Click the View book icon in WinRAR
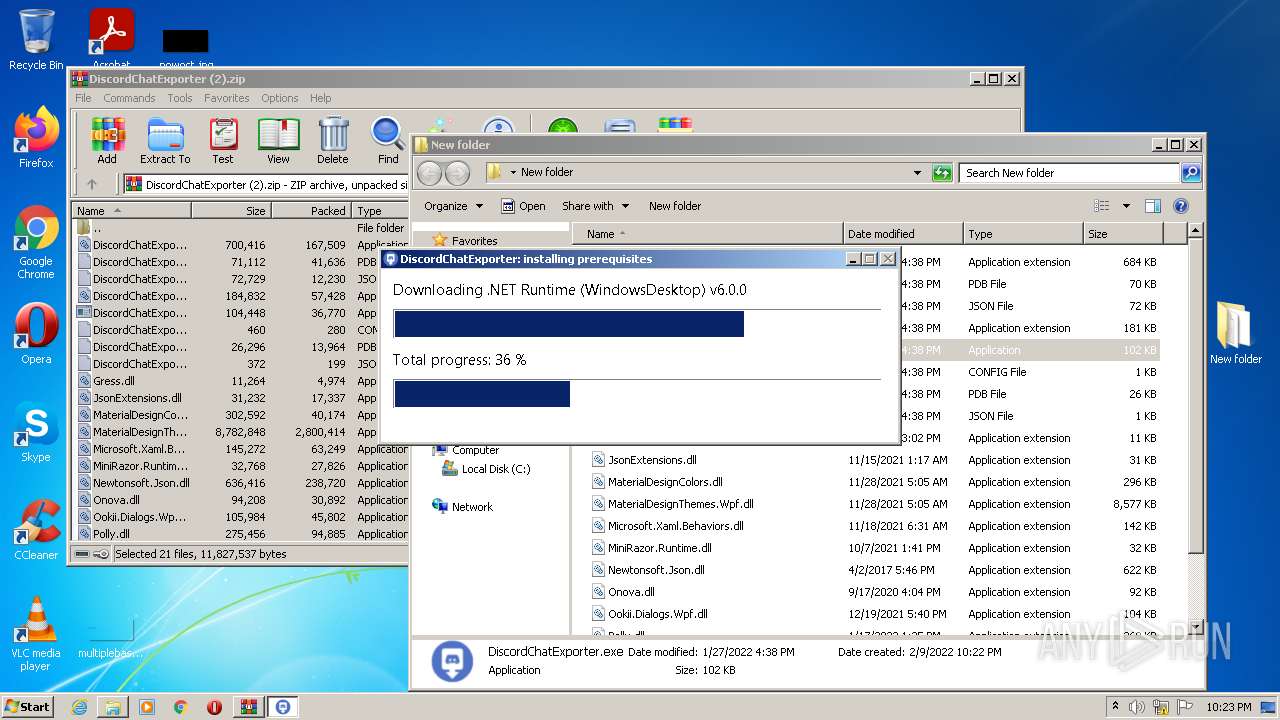 click(x=278, y=140)
